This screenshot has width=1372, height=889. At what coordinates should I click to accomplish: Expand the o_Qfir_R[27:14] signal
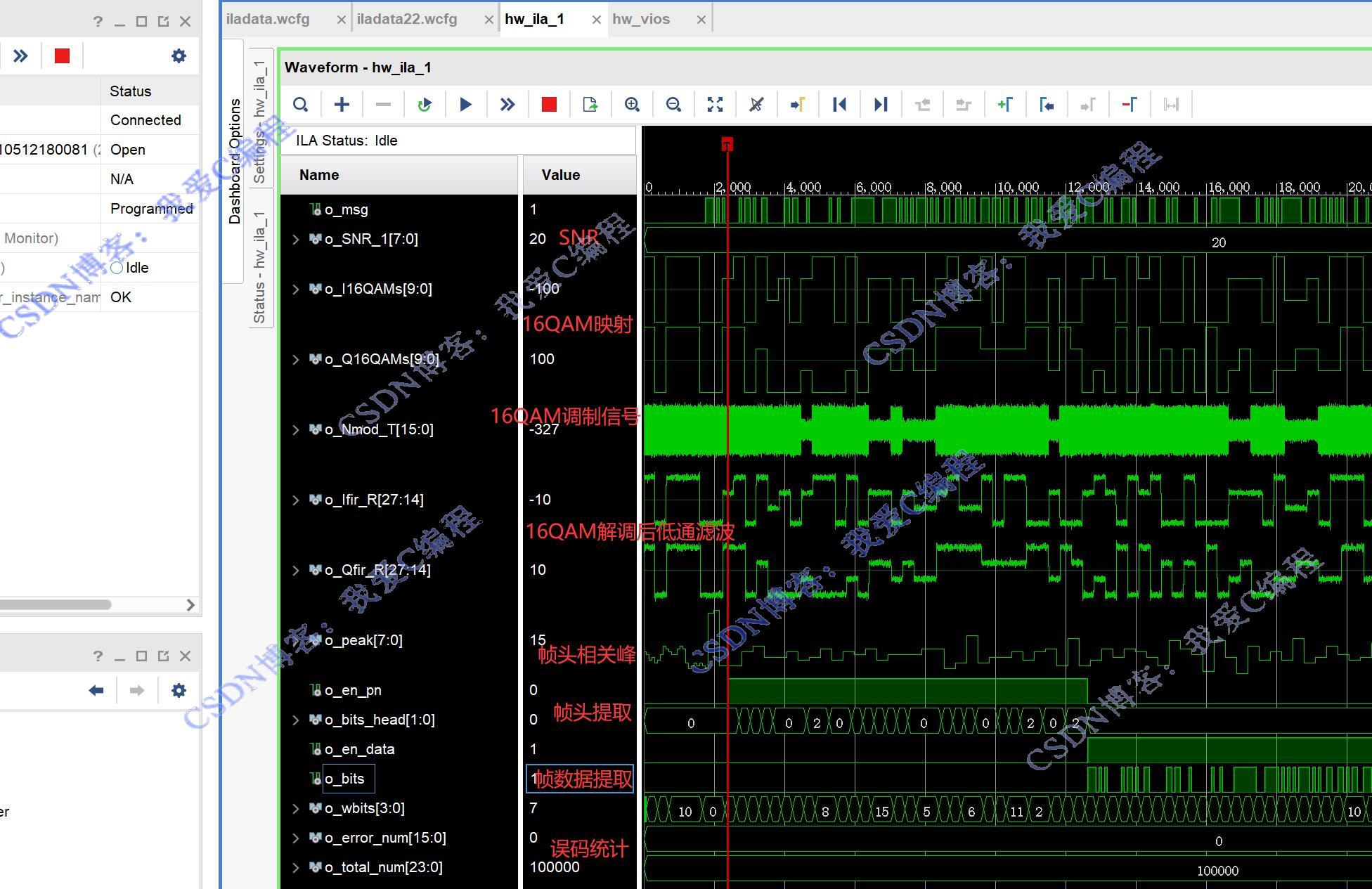pos(296,570)
